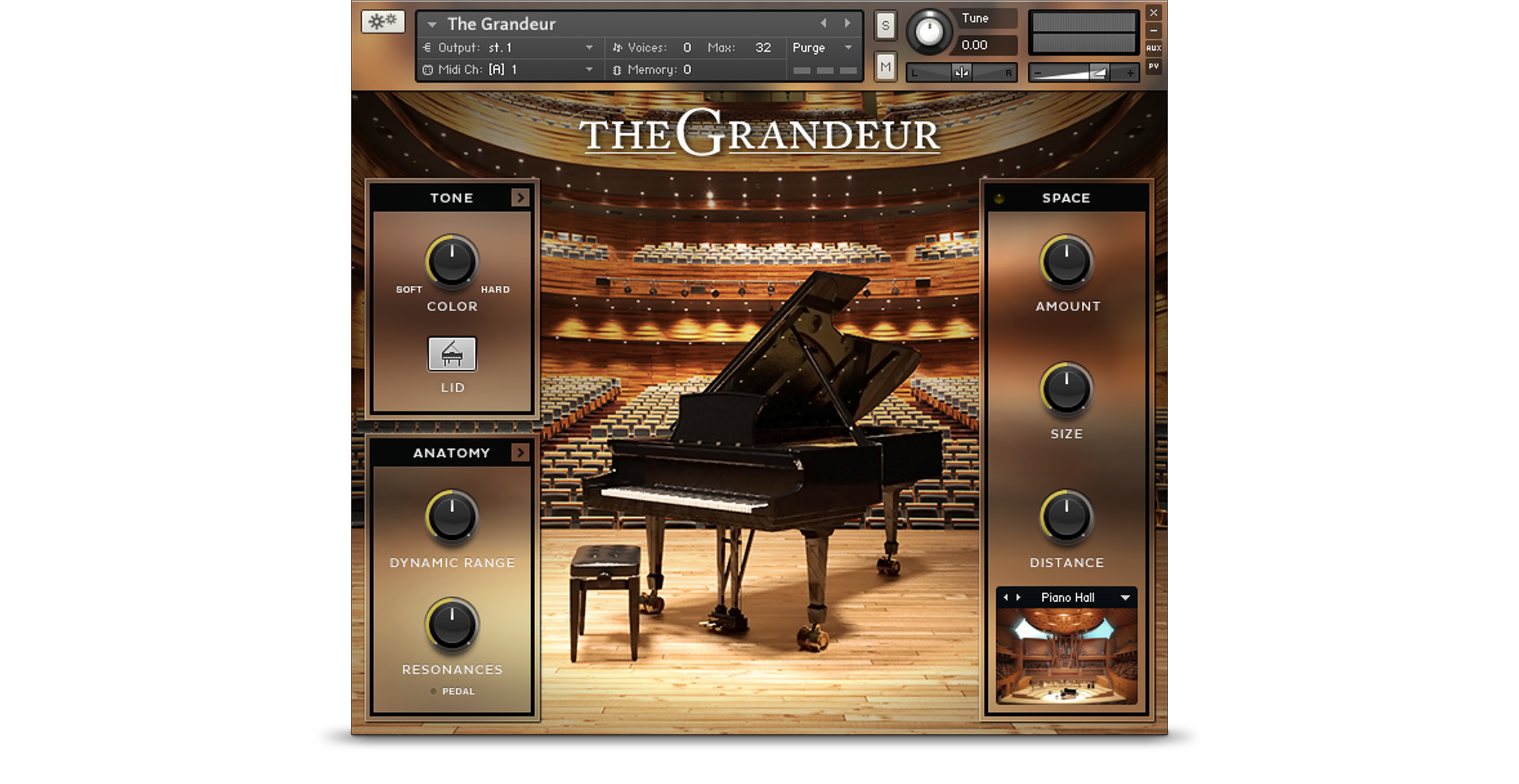Click the Tune value 0.00 field
The image size is (1519, 784).
coord(987,45)
